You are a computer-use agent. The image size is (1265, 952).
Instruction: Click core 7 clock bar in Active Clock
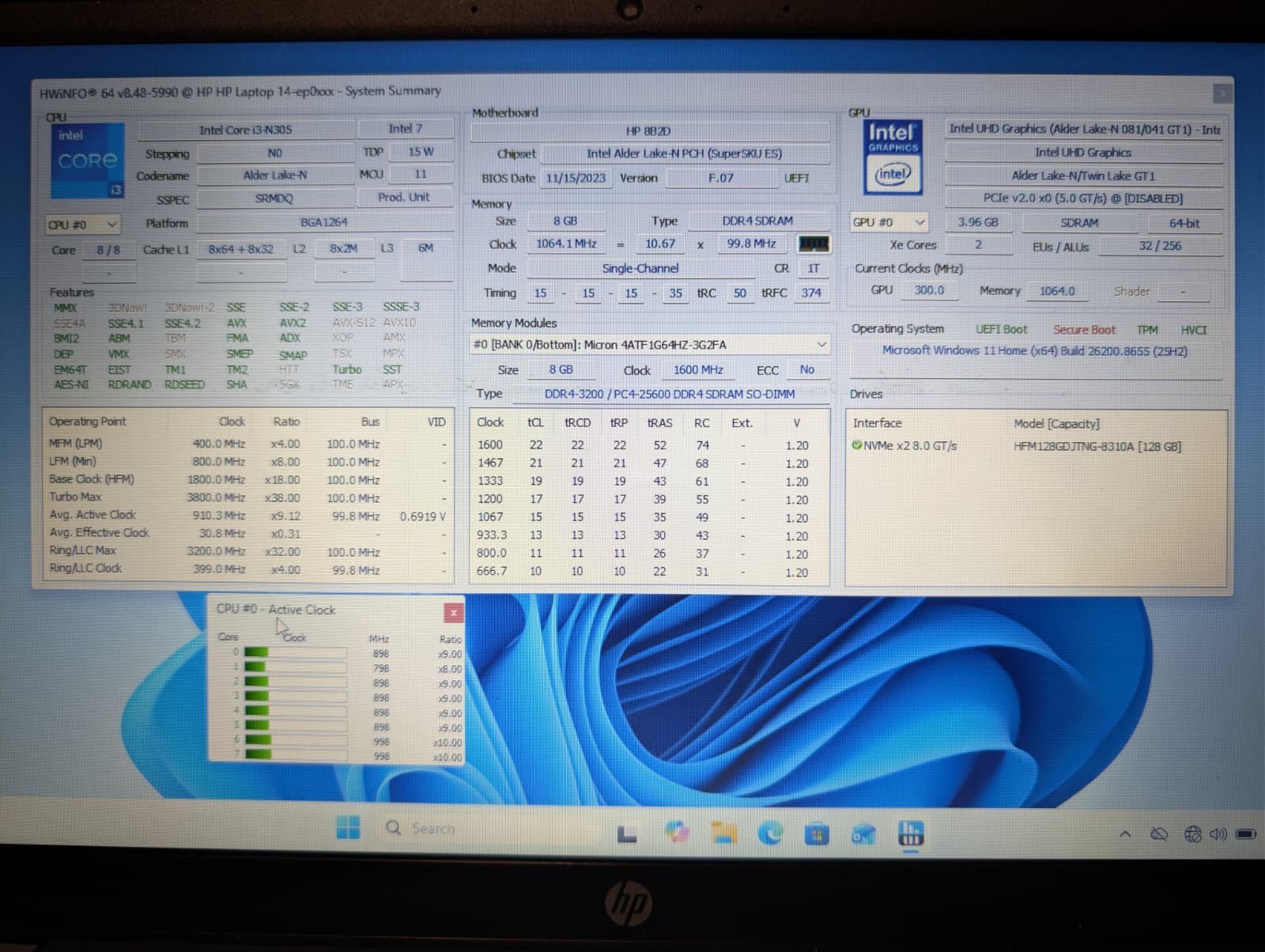point(295,755)
